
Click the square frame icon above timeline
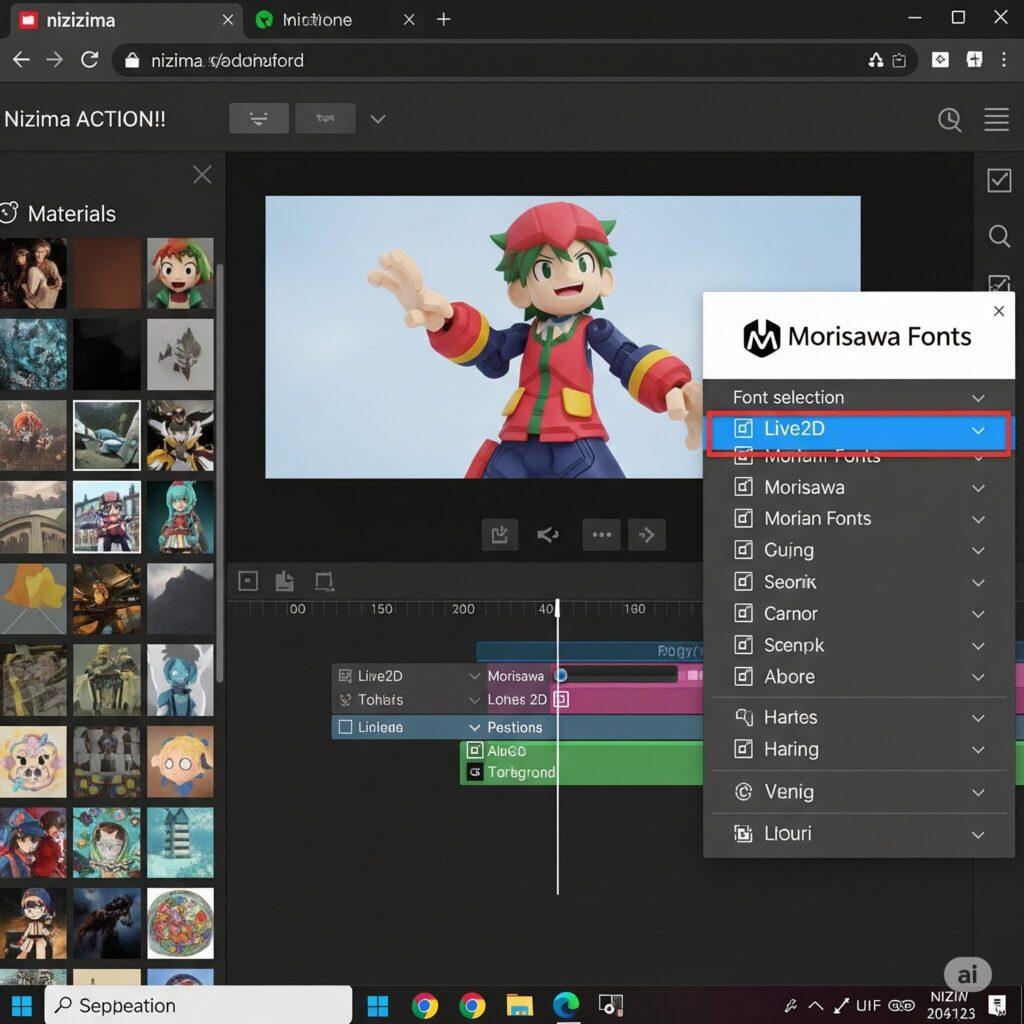248,581
